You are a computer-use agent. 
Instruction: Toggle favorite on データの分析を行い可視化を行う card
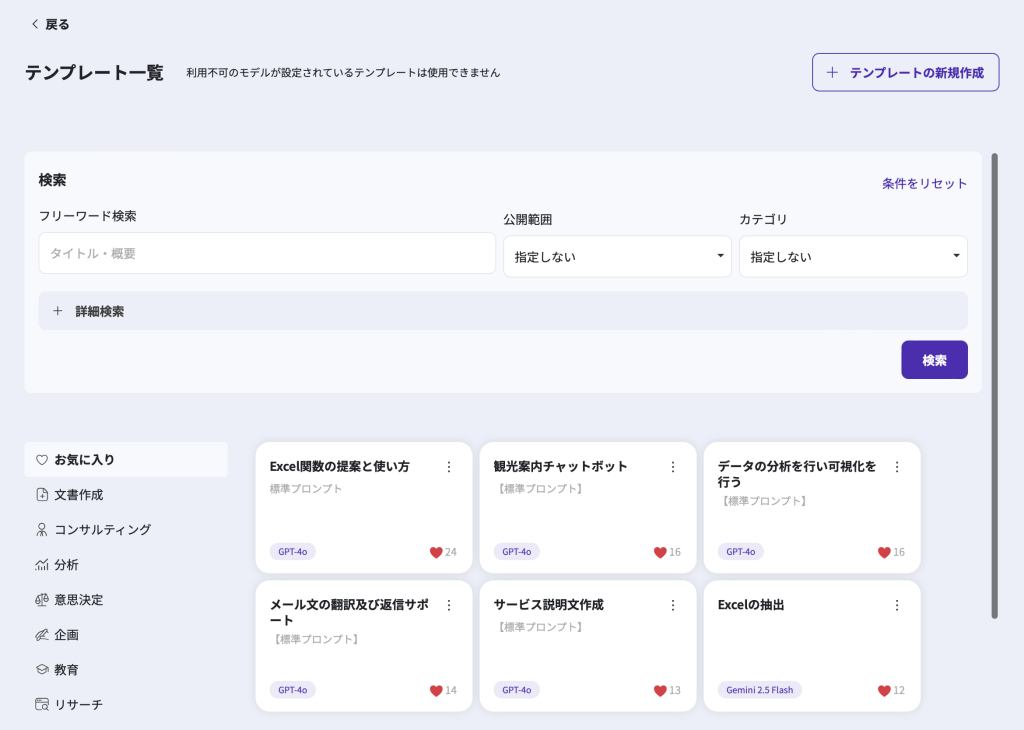pyautogui.click(x=884, y=552)
